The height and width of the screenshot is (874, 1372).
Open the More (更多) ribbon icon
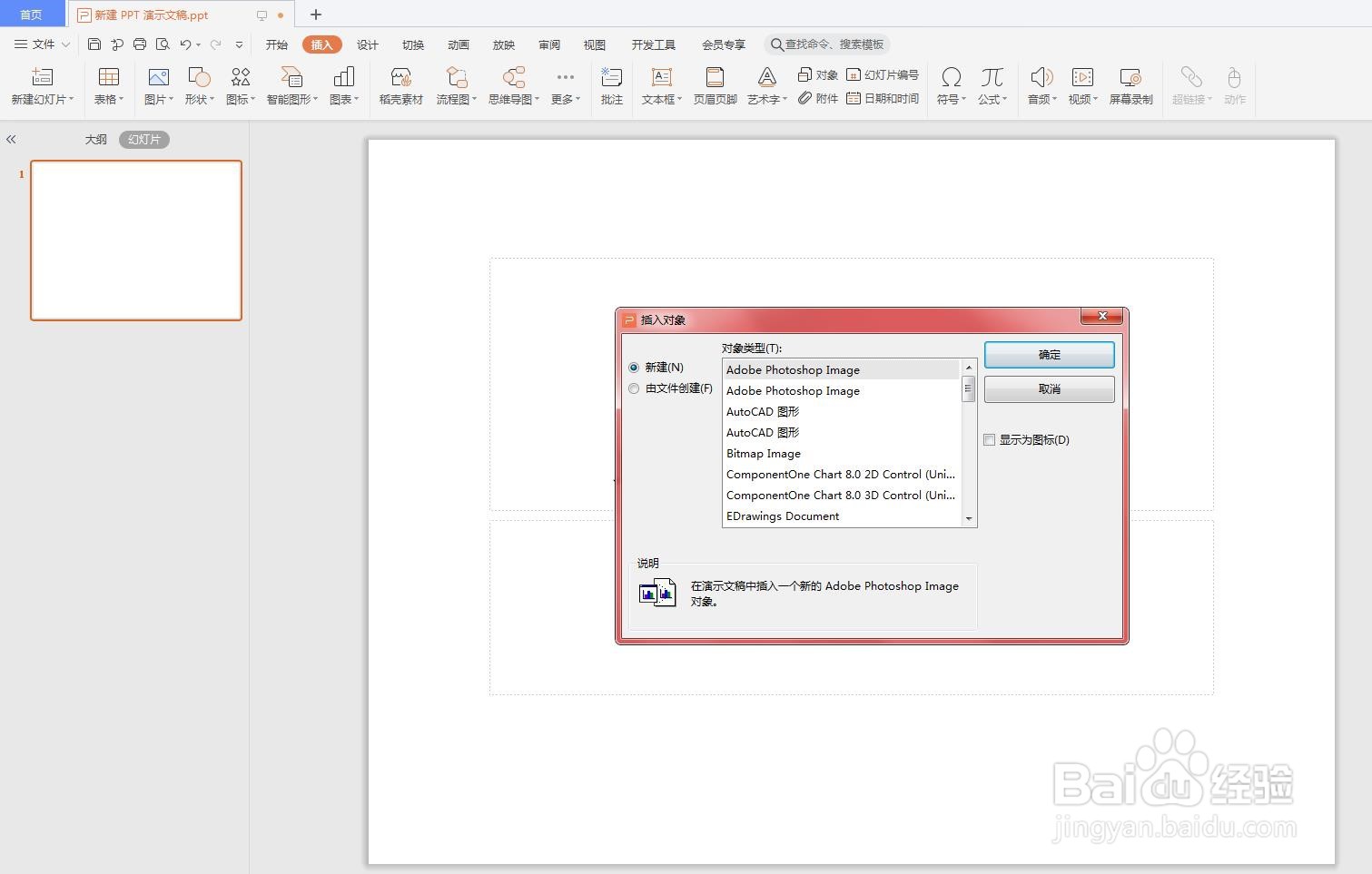click(x=565, y=77)
